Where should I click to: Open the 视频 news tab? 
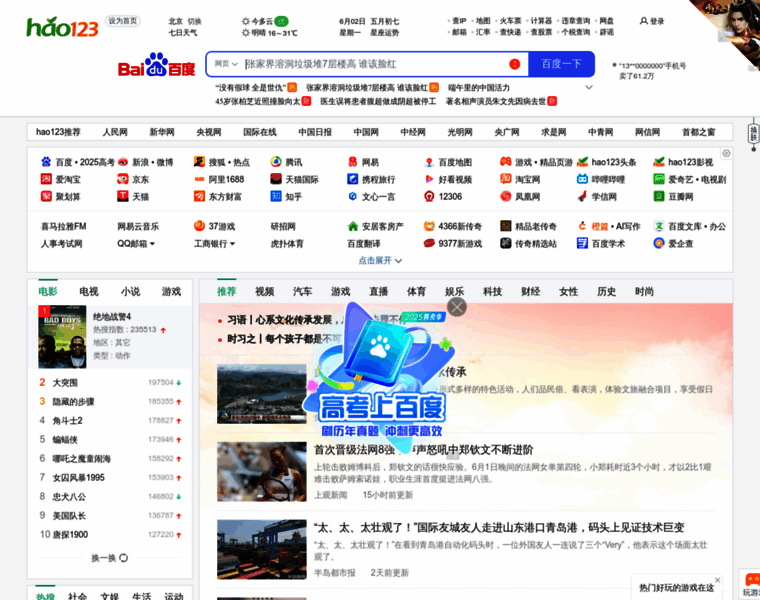point(265,291)
